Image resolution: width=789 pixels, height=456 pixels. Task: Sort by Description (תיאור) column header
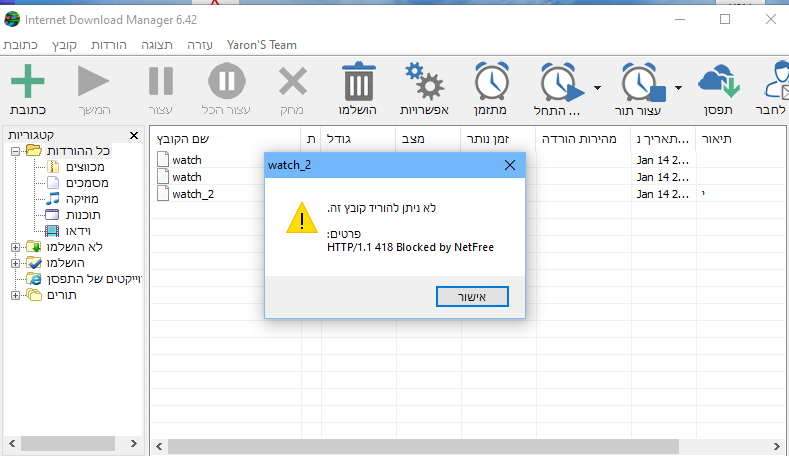[741, 139]
